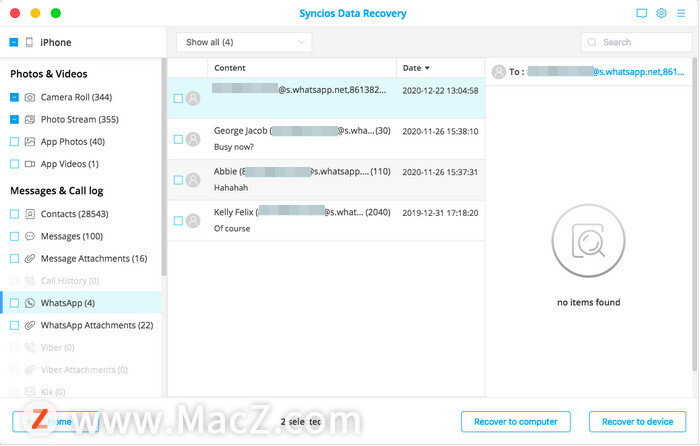This screenshot has width=700, height=446.
Task: Click the Camera Roll camera icon
Action: (x=30, y=97)
